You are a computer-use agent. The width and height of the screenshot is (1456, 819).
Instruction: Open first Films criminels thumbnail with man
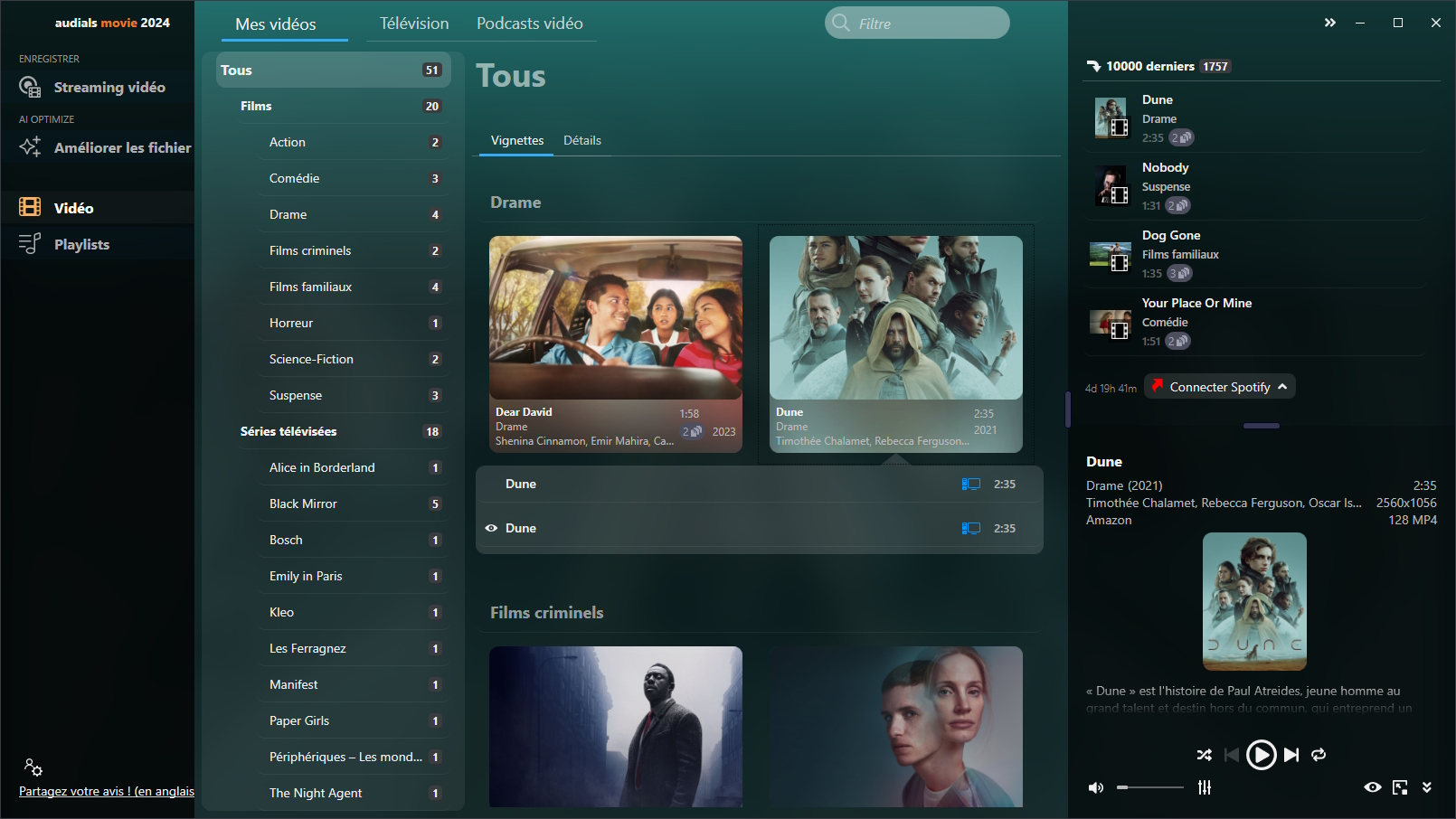(x=616, y=727)
